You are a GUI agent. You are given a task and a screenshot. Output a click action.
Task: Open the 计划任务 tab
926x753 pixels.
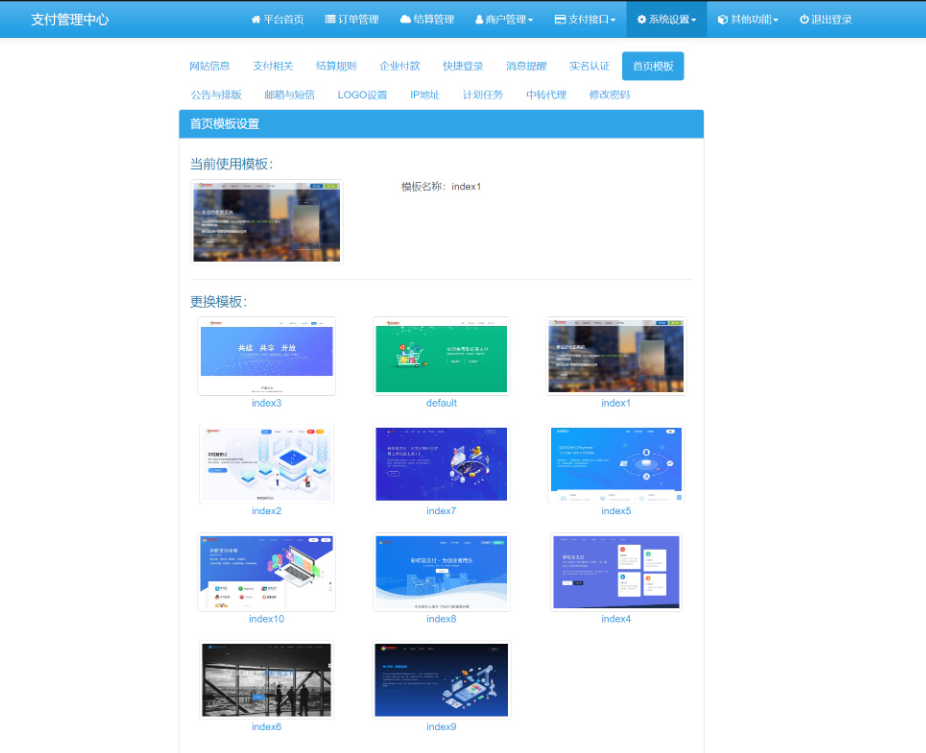coord(482,94)
